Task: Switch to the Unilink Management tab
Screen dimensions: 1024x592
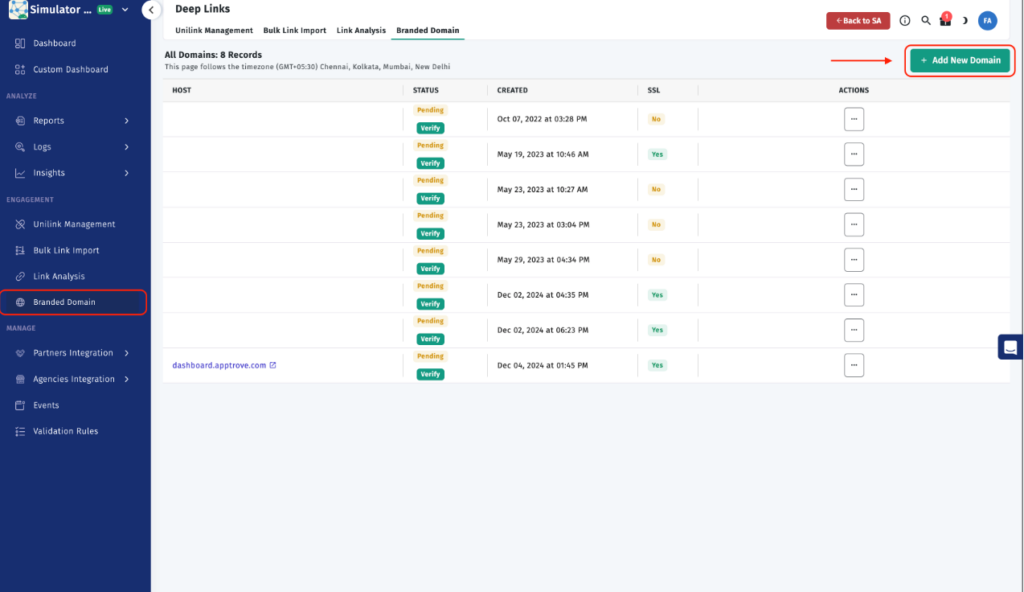Action: click(x=214, y=31)
